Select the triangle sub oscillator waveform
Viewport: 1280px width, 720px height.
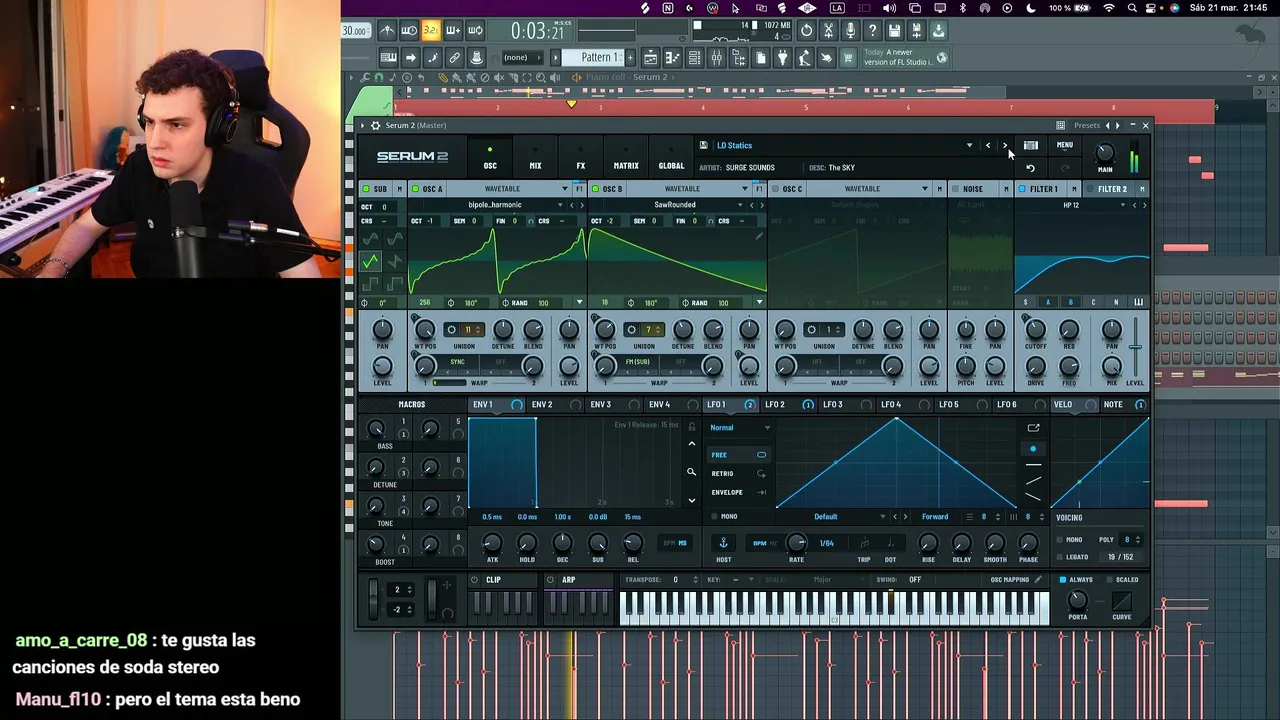click(371, 261)
